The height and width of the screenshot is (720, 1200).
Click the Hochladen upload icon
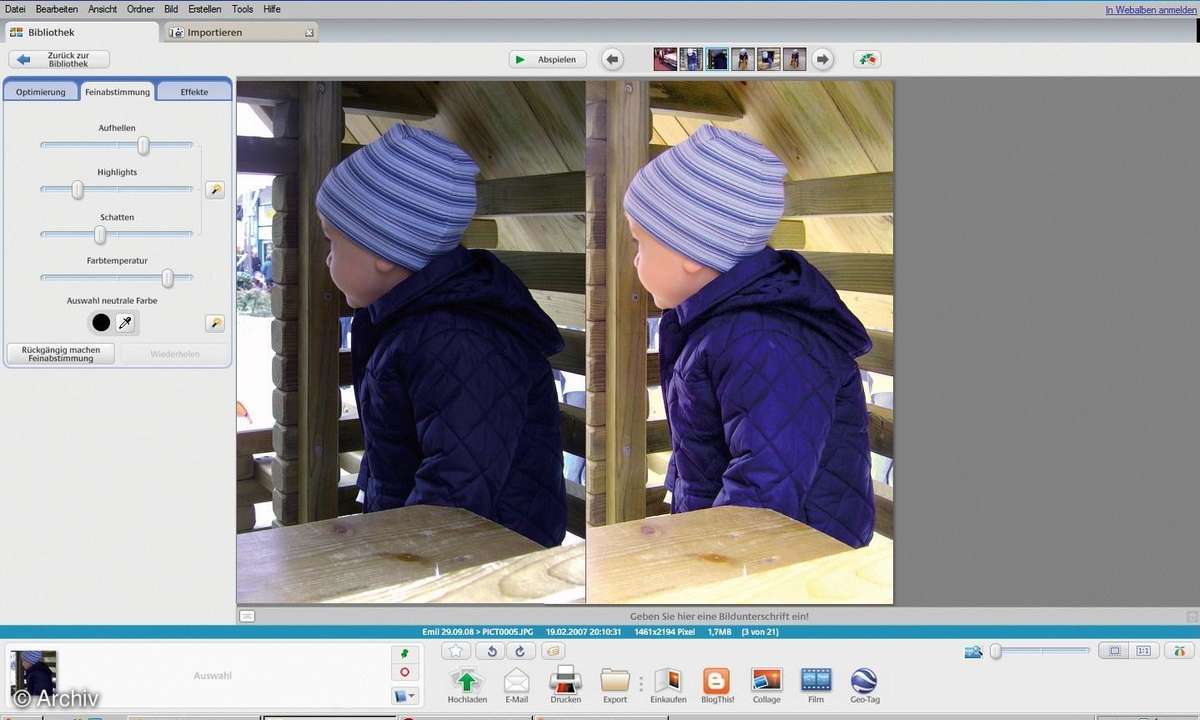pos(467,681)
